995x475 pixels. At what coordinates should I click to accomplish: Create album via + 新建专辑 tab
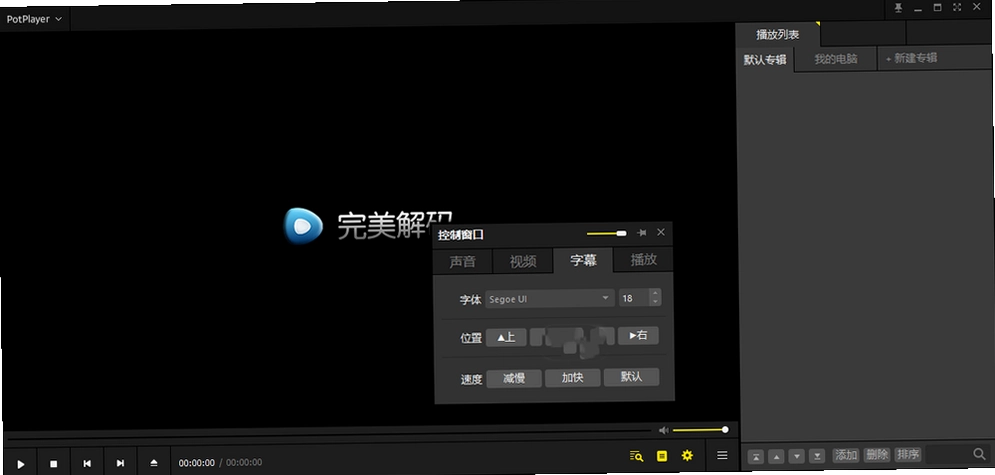(912, 58)
